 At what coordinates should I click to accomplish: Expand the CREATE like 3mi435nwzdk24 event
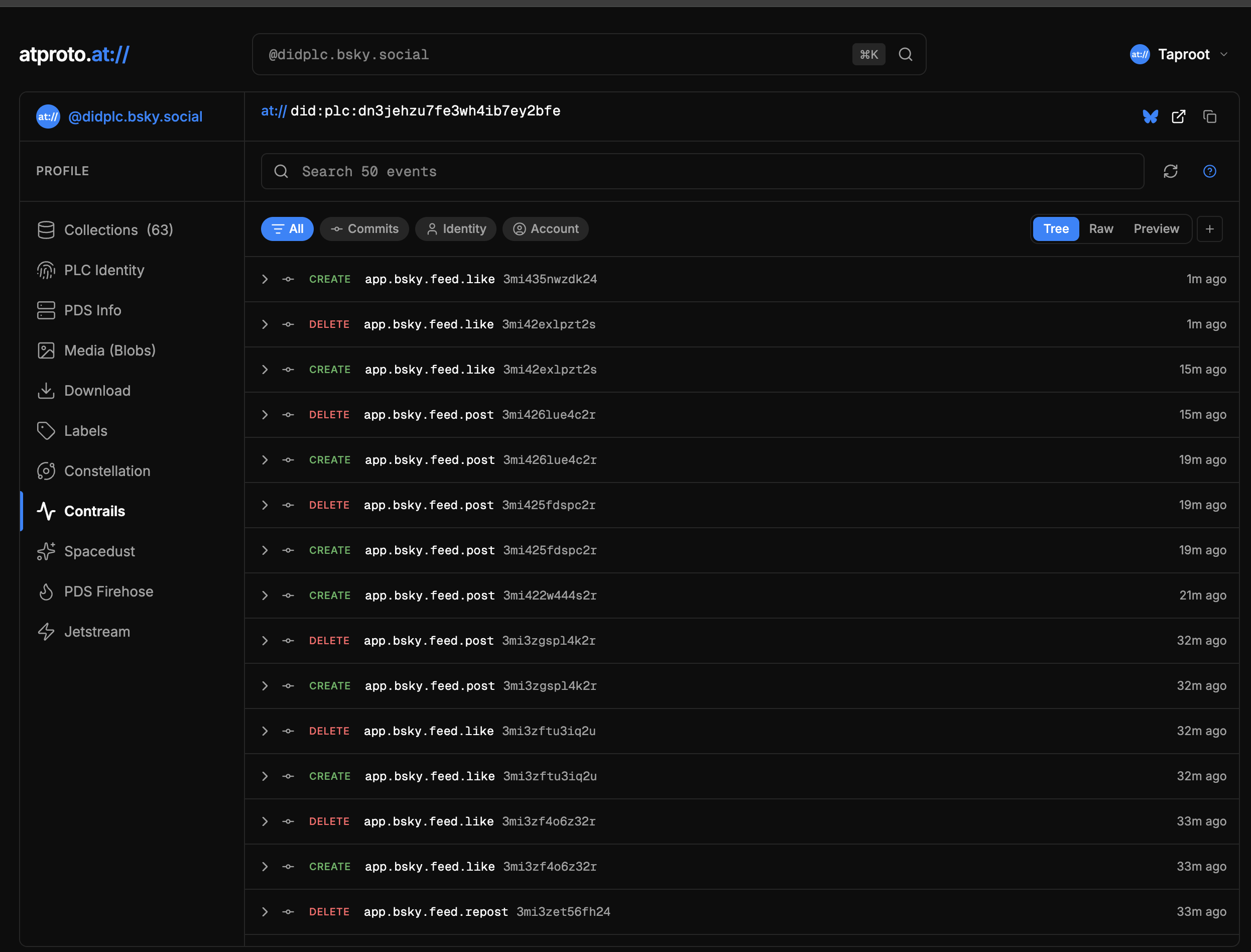pyautogui.click(x=265, y=279)
